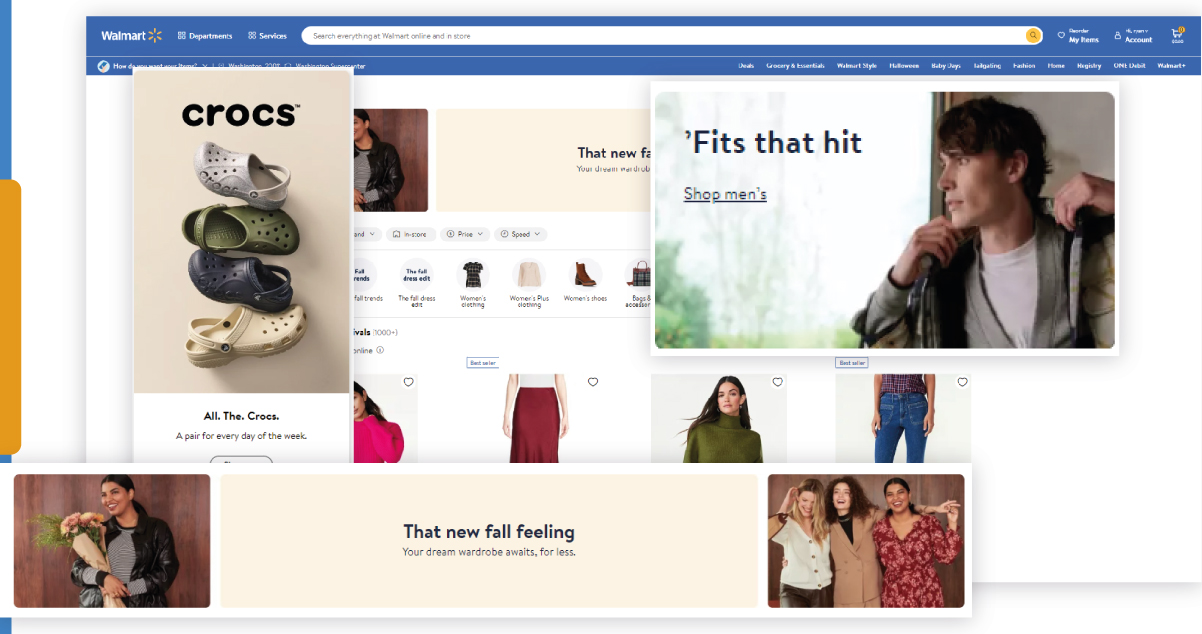Viewport: 1202px width, 634px height.
Task: Select the In-store filter pill
Action: coord(410,233)
